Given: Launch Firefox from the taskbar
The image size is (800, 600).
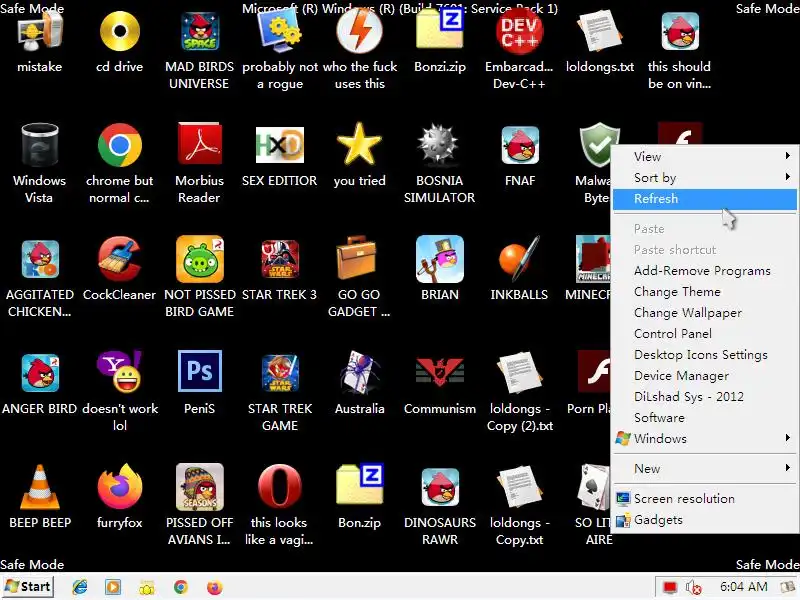Looking at the screenshot, I should pyautogui.click(x=214, y=587).
